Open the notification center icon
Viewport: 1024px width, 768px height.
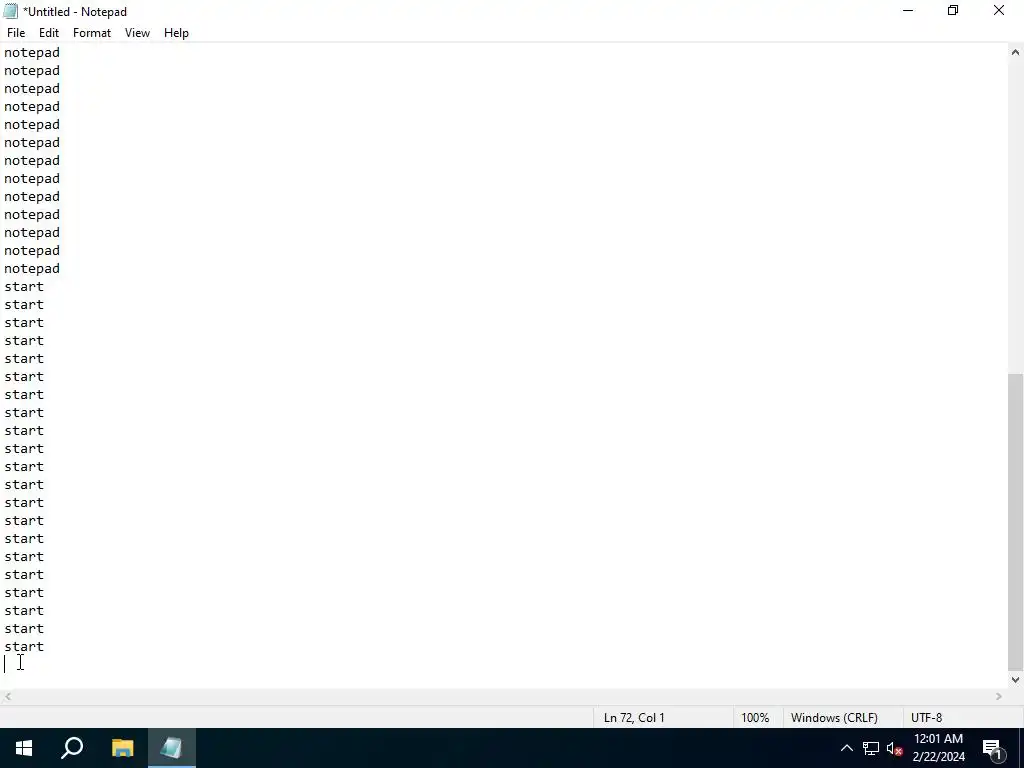point(993,748)
